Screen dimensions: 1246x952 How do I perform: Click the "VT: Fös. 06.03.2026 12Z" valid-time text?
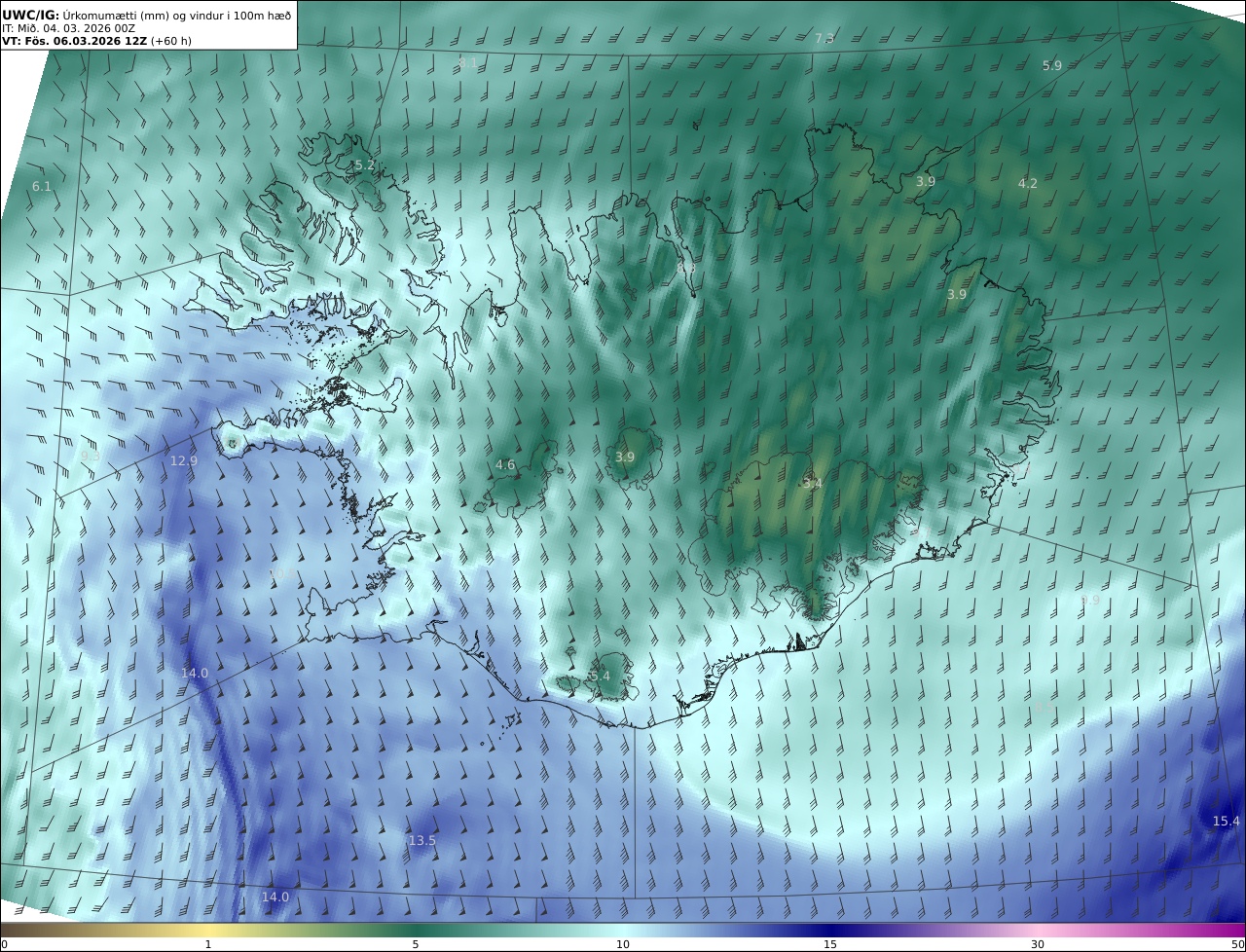[75, 42]
